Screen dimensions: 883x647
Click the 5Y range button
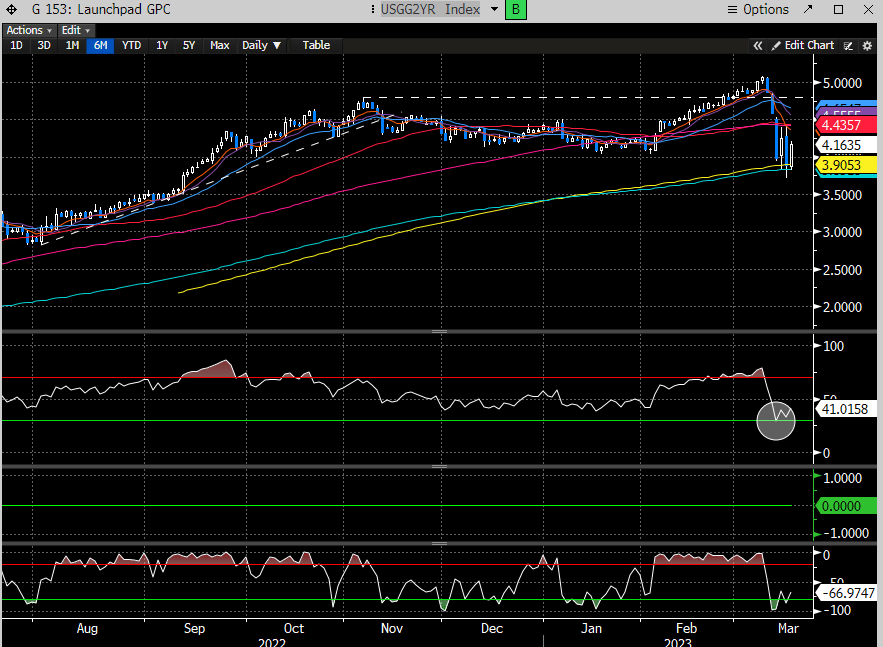pos(189,45)
